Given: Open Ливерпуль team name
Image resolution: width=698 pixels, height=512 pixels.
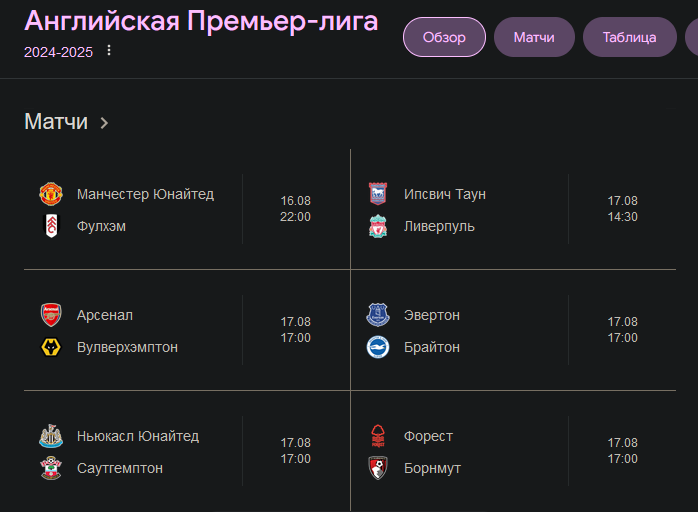Looking at the screenshot, I should [439, 226].
